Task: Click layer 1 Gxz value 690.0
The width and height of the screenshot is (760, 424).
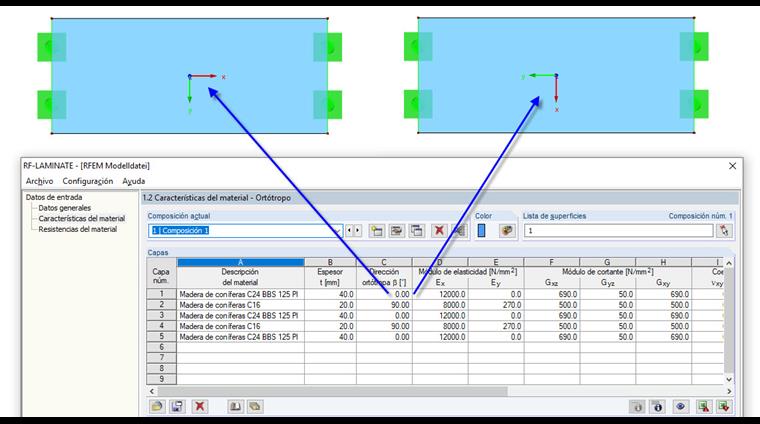Action: click(552, 294)
